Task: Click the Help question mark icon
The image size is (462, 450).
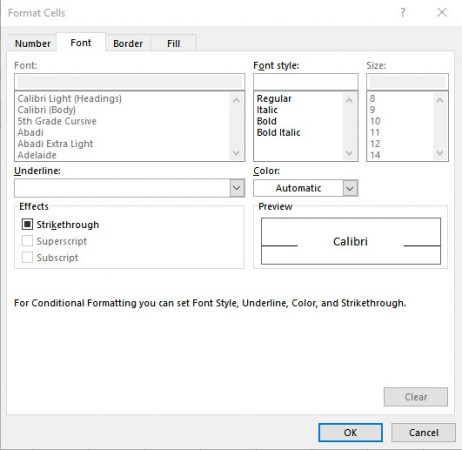Action: point(403,13)
